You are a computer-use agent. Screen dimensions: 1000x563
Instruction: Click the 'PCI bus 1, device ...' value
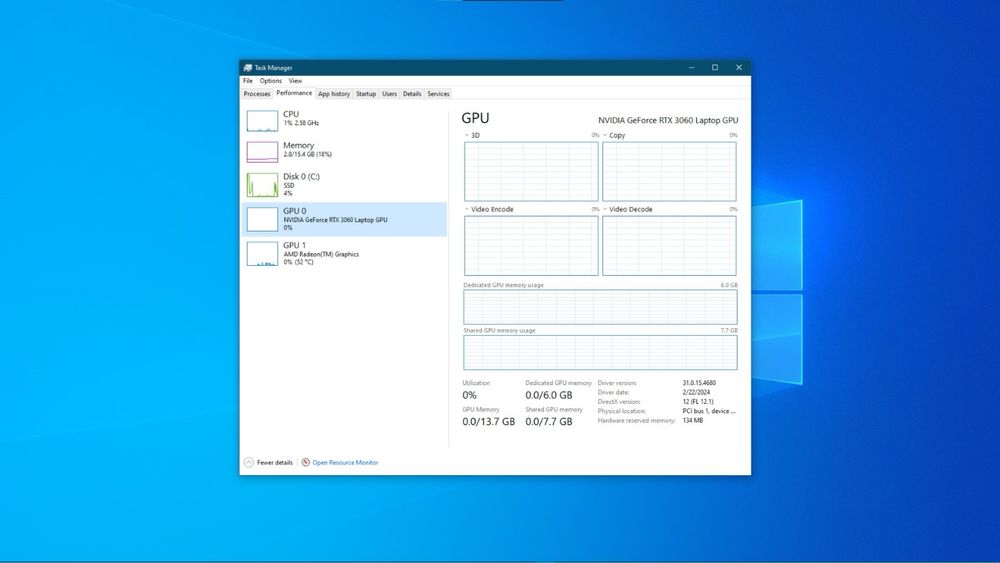709,411
